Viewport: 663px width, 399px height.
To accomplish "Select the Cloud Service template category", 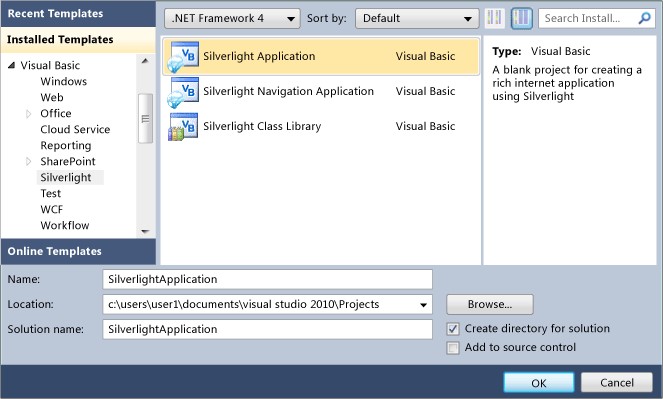I will tap(75, 130).
